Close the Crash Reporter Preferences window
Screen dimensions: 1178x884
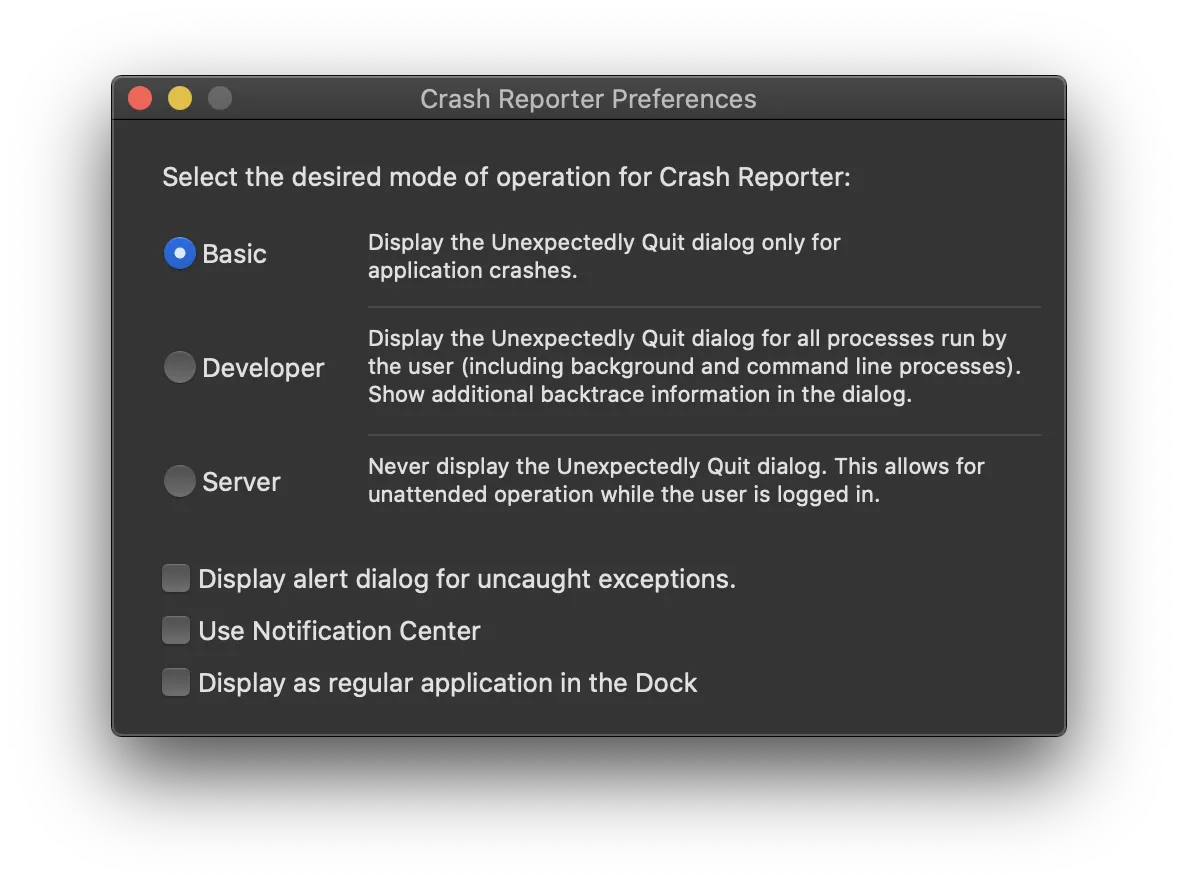point(140,99)
